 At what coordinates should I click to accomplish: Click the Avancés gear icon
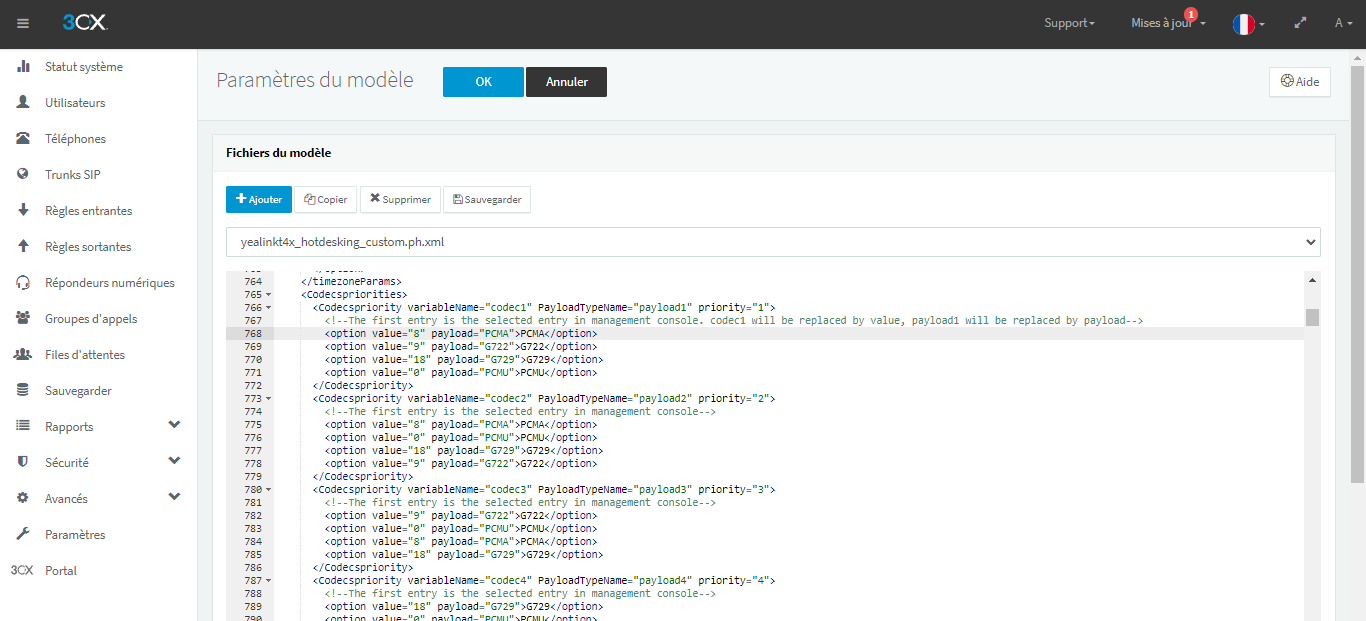point(23,499)
